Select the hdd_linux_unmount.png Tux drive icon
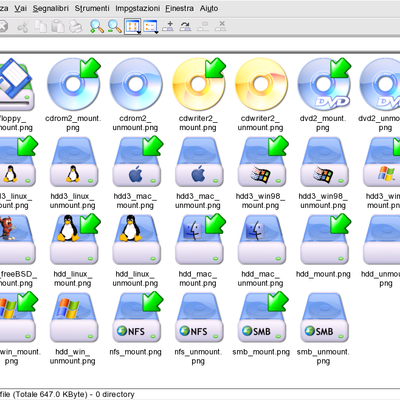400x400 pixels. pyautogui.click(x=136, y=240)
